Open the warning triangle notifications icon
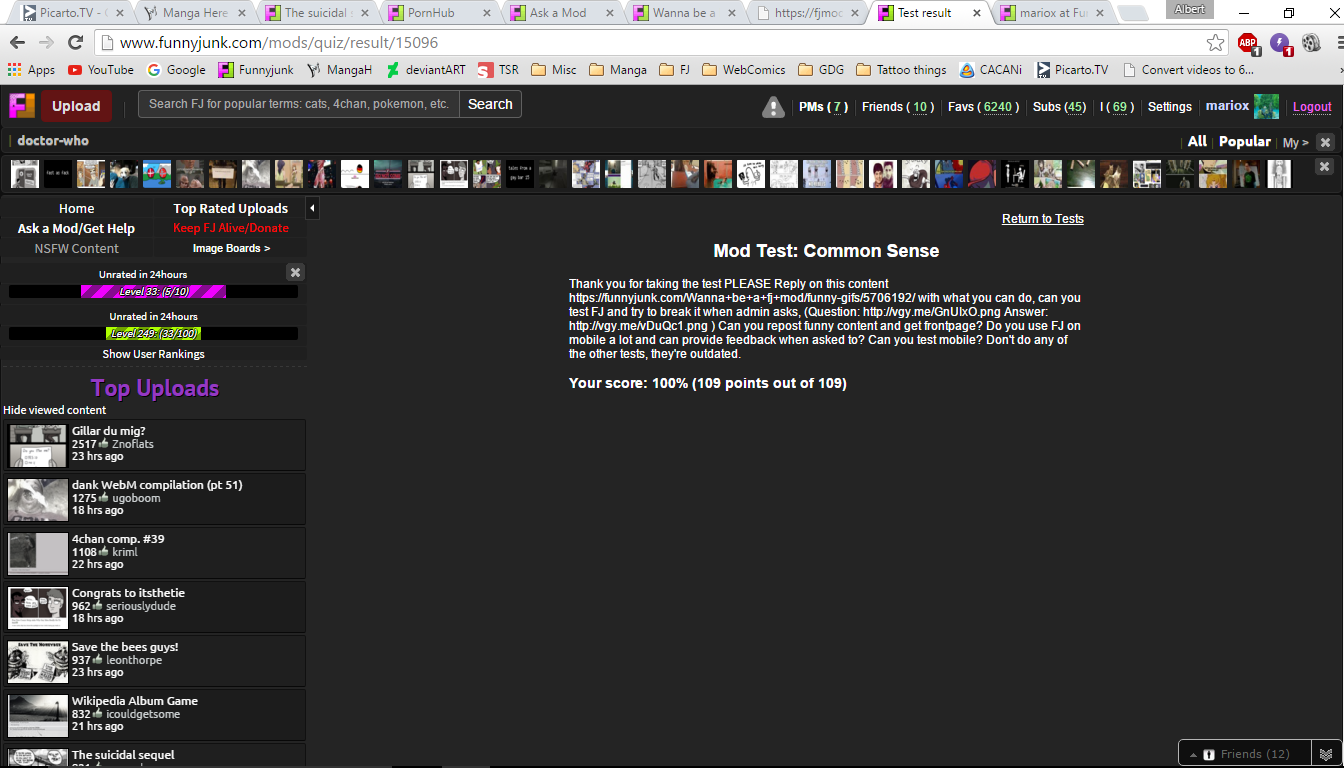The width and height of the screenshot is (1344, 768). click(773, 107)
